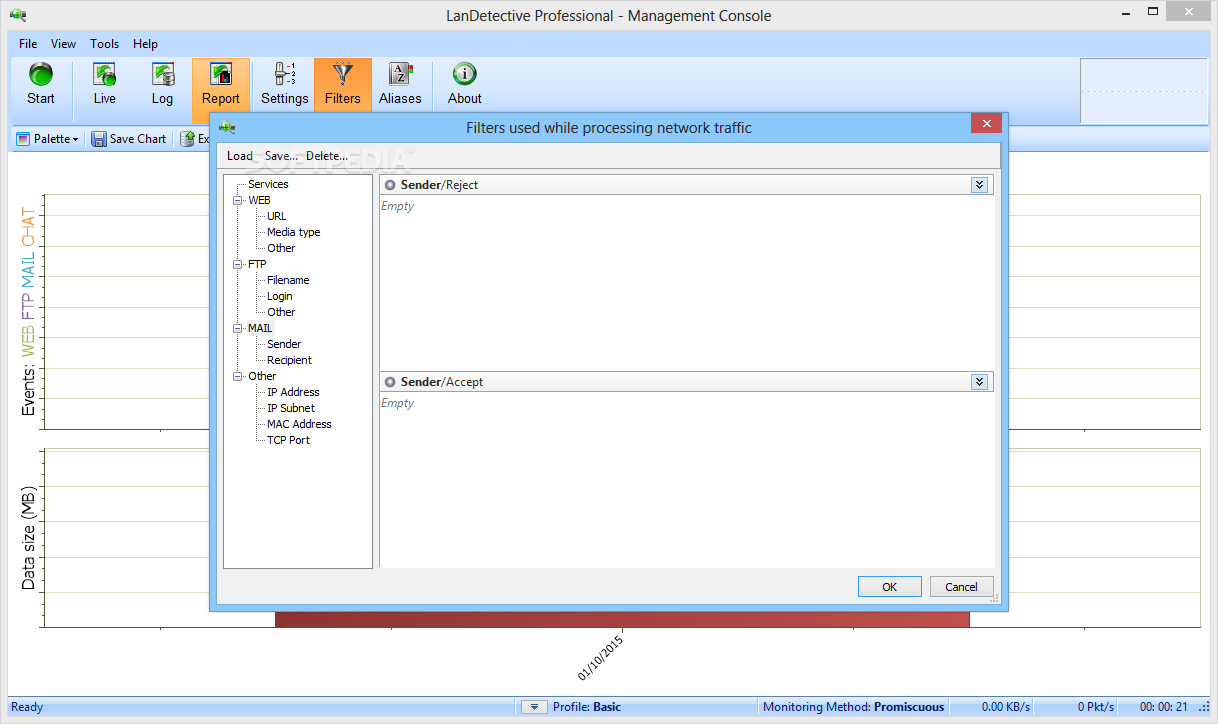
Task: Collapse the FTP tree node
Action: [x=238, y=264]
